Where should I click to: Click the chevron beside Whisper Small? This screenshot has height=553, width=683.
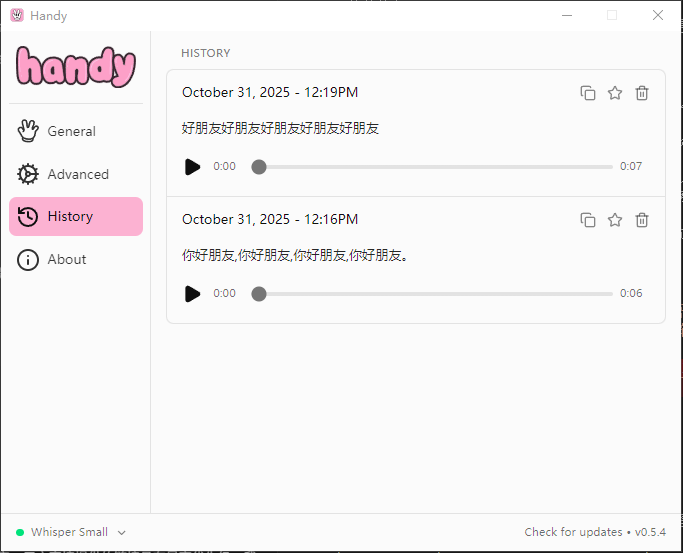pos(122,533)
